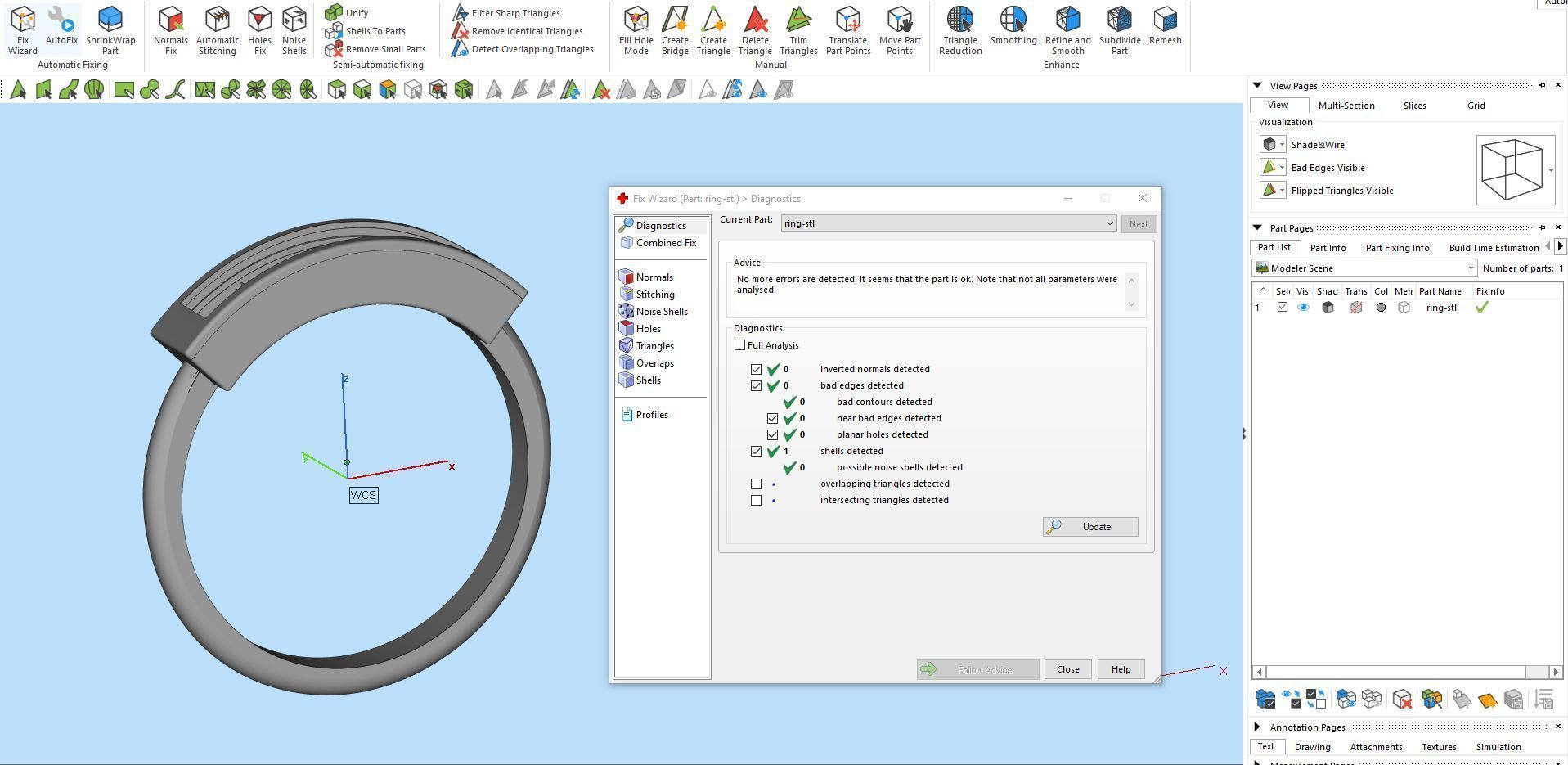The height and width of the screenshot is (765, 1568).
Task: Open Modeler Scene dropdown
Action: [1364, 268]
